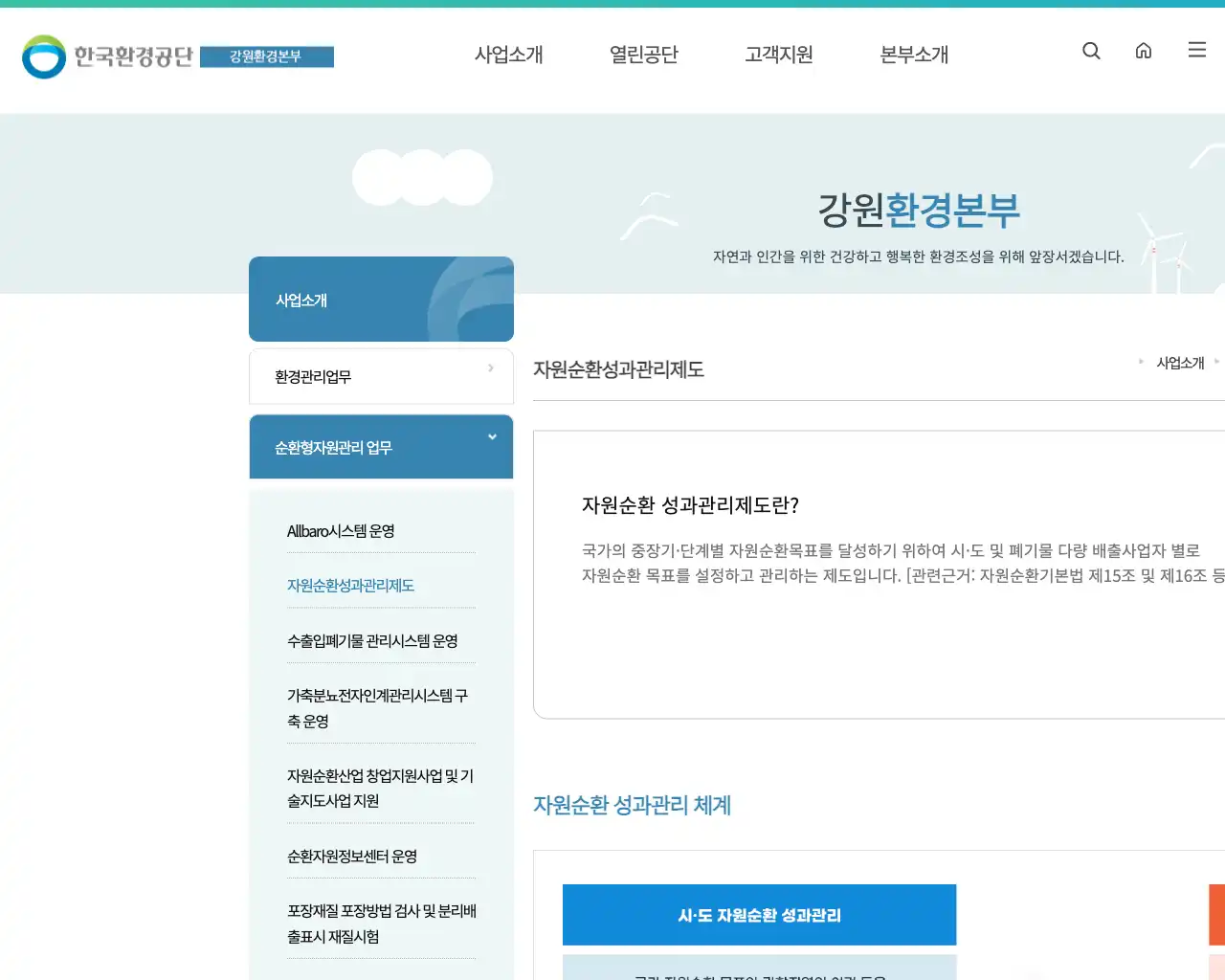Click the 시·도 자원순환 성과관리 button
The width and height of the screenshot is (1225, 980).
759,915
